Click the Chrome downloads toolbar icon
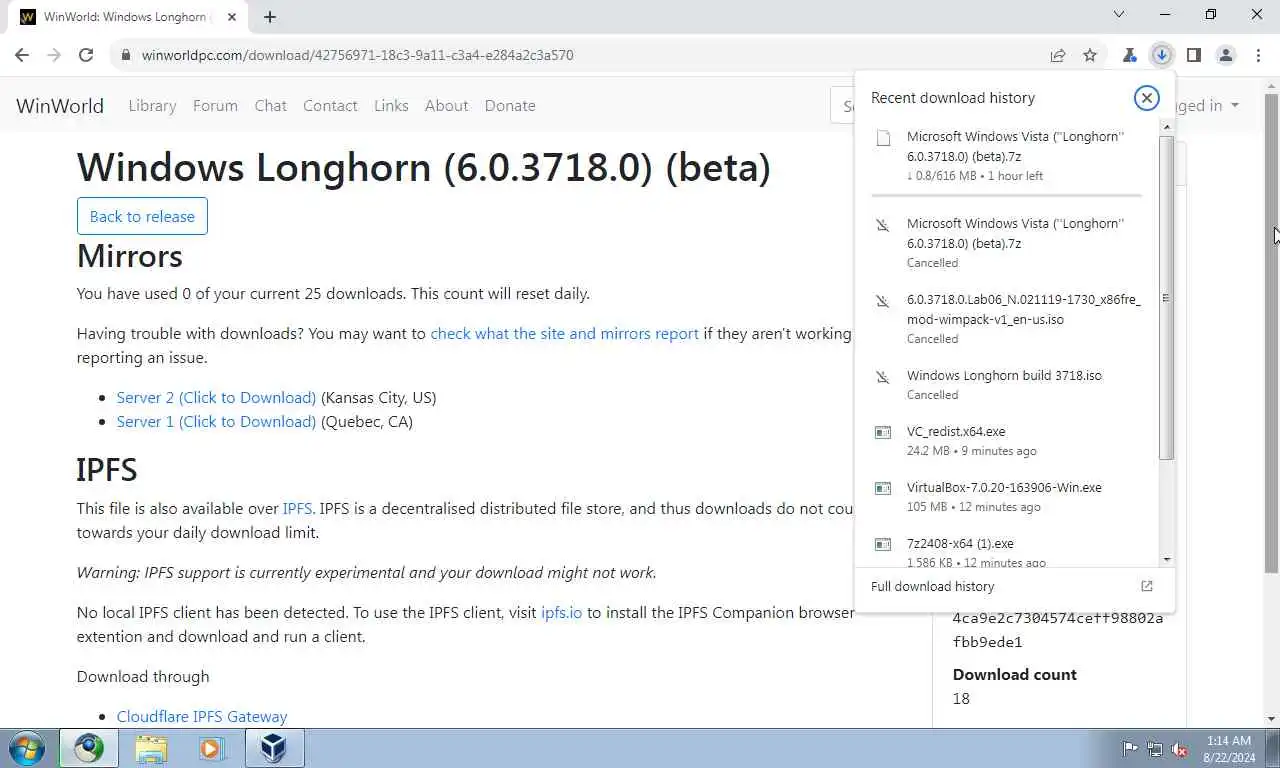 (x=1161, y=55)
